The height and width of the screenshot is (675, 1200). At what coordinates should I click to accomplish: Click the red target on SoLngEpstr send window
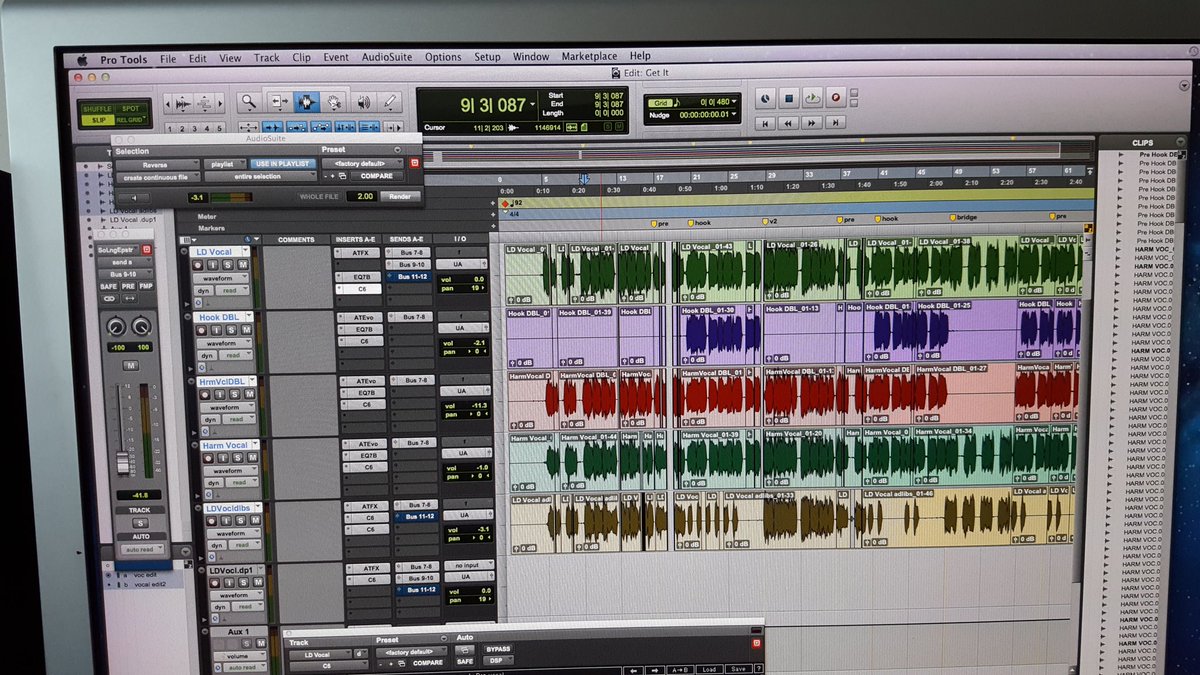tap(146, 248)
